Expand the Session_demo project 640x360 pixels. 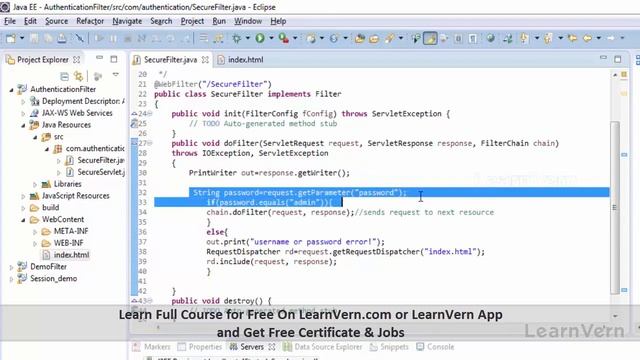coord(11,279)
